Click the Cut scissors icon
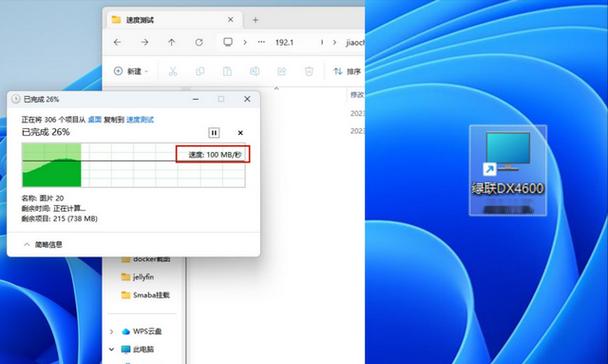This screenshot has height=364, width=608. click(x=173, y=71)
